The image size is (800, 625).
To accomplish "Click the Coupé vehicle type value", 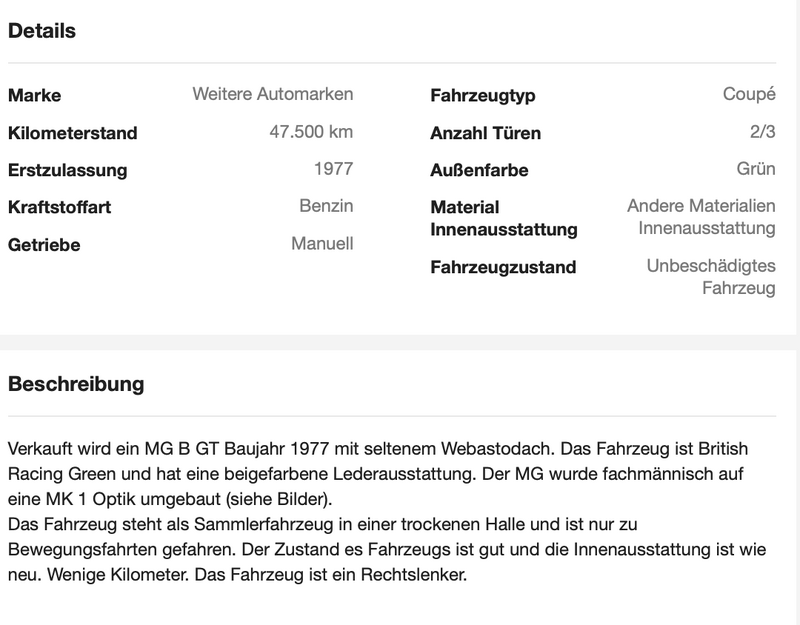I will click(749, 95).
